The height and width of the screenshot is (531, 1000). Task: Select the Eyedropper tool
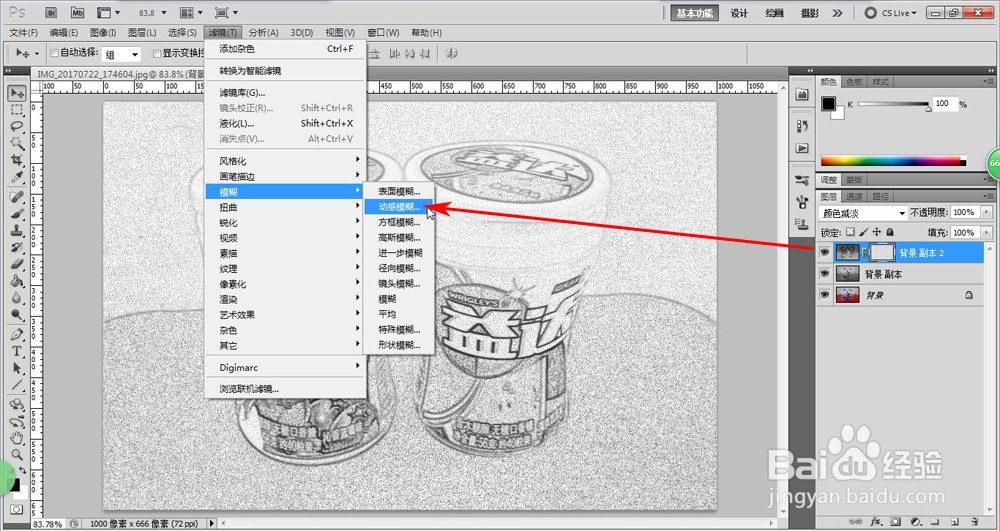click(17, 176)
